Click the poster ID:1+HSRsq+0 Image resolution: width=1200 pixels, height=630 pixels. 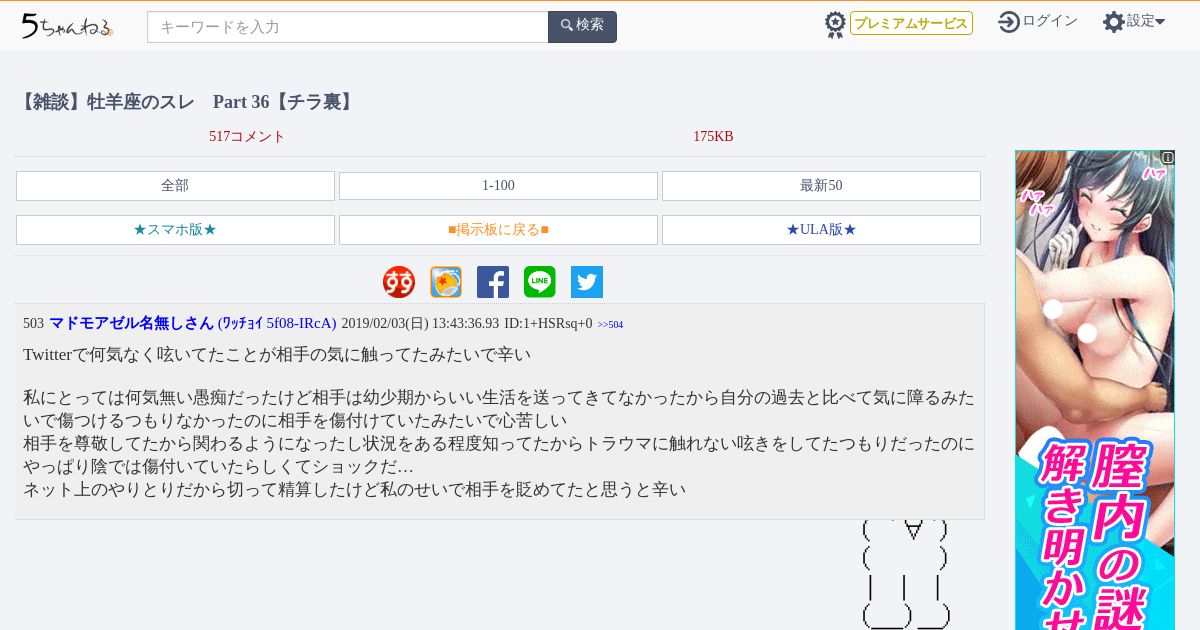click(548, 324)
